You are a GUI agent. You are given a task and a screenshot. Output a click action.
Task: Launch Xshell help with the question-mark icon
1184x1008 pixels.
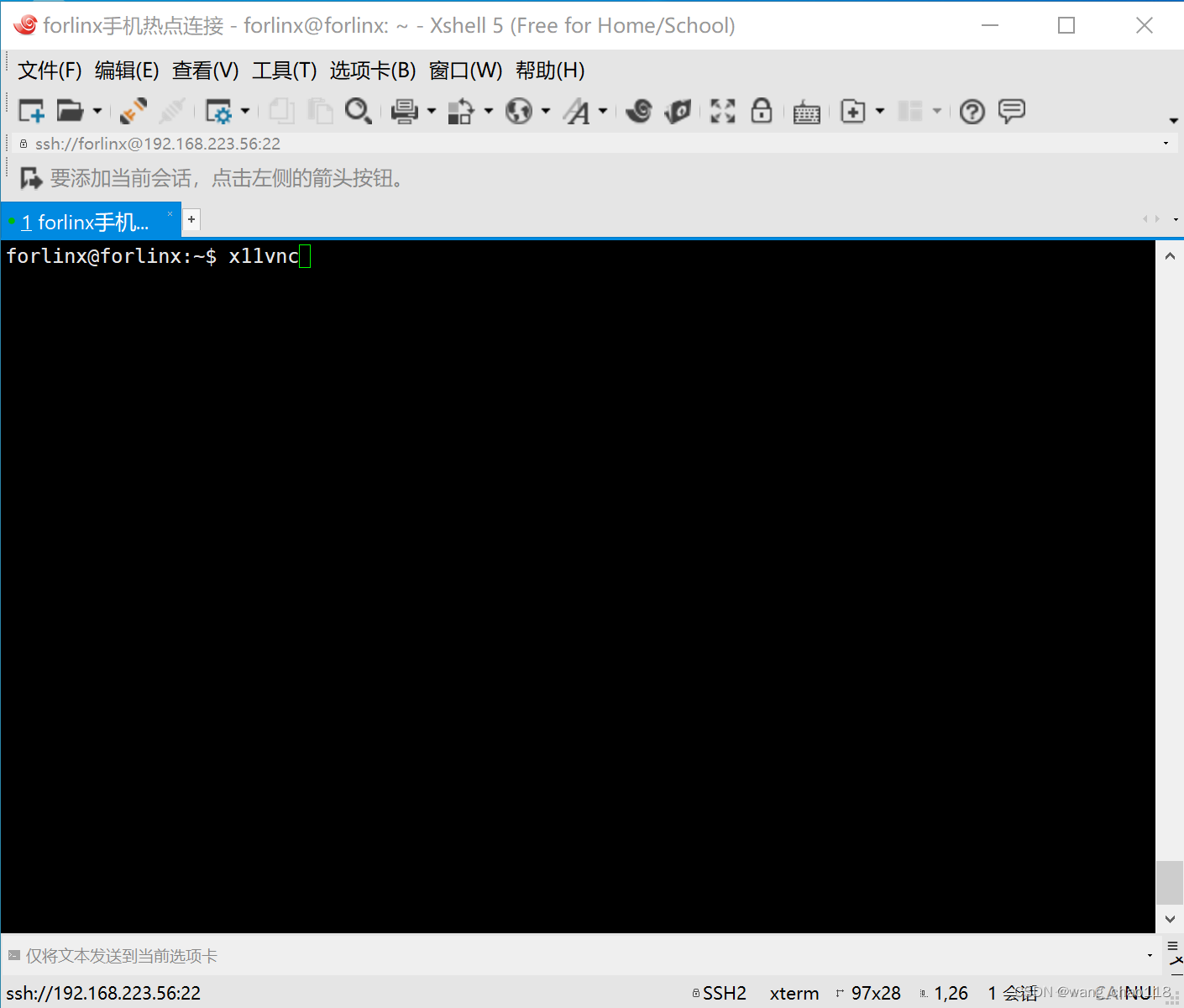tap(972, 110)
